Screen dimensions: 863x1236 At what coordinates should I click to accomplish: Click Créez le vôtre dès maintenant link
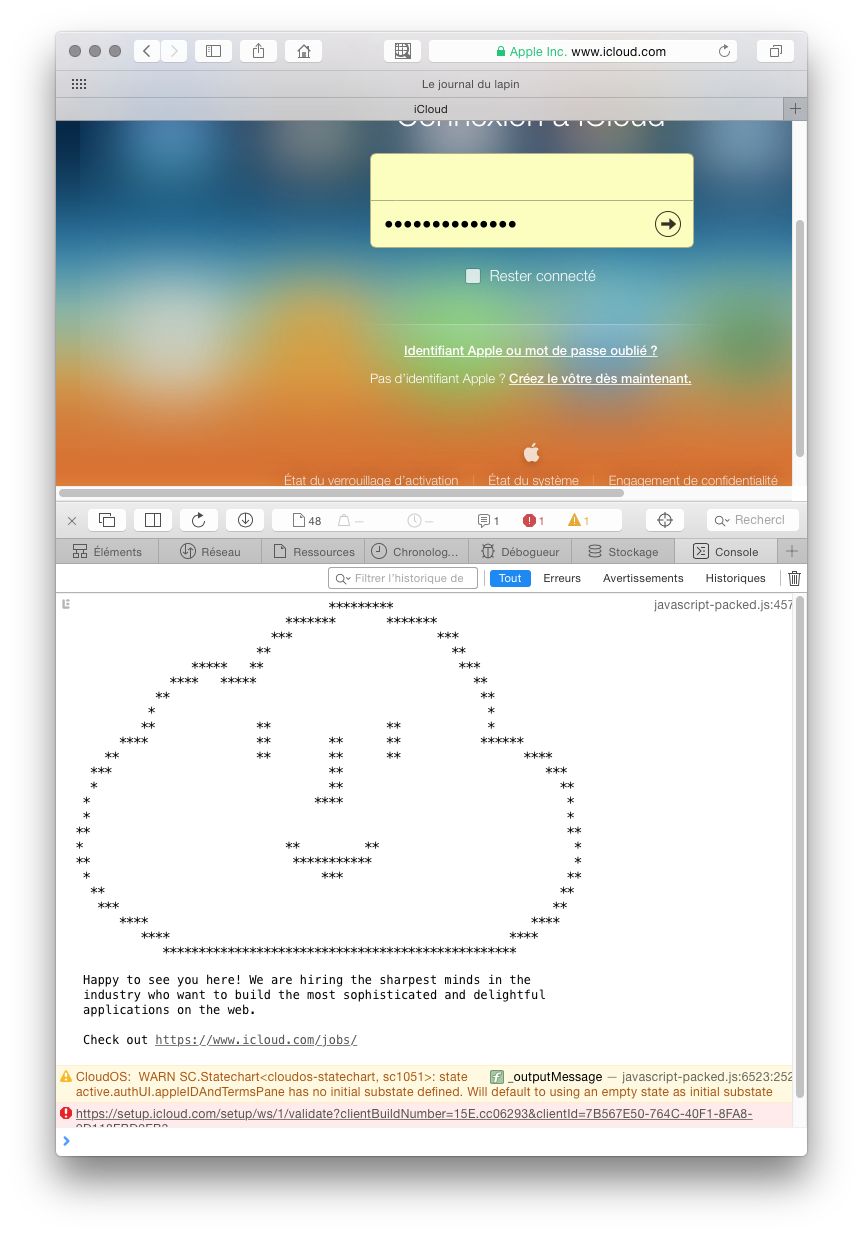[x=600, y=379]
